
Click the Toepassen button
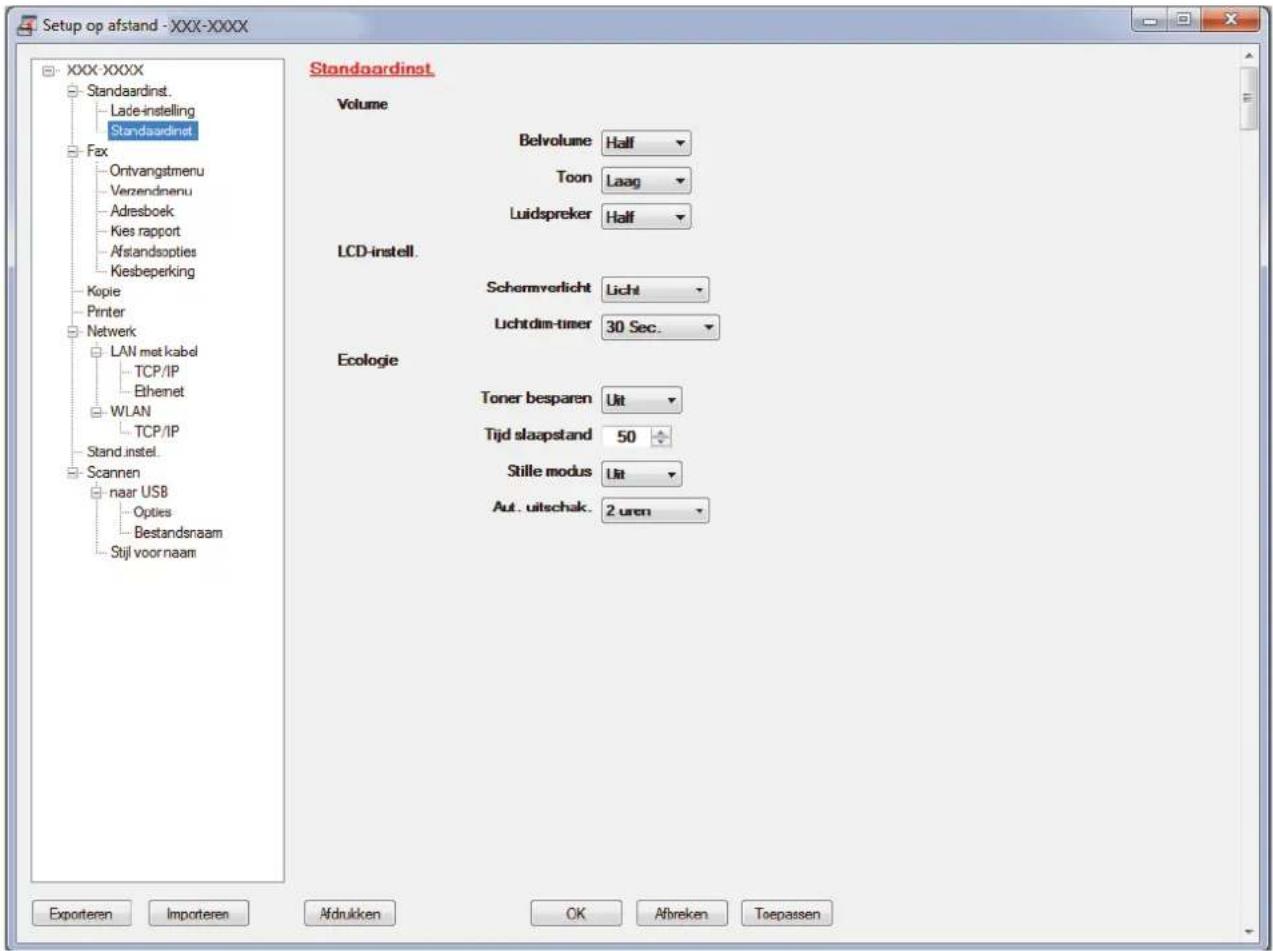tap(788, 913)
